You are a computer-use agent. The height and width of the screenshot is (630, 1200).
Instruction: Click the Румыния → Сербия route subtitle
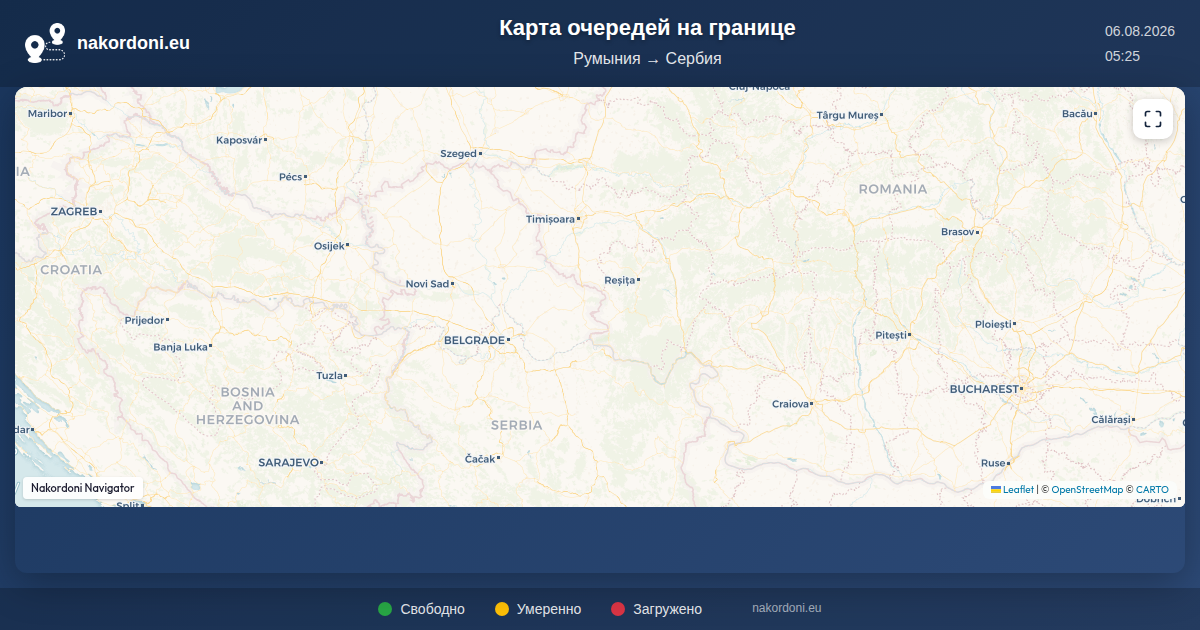[647, 59]
